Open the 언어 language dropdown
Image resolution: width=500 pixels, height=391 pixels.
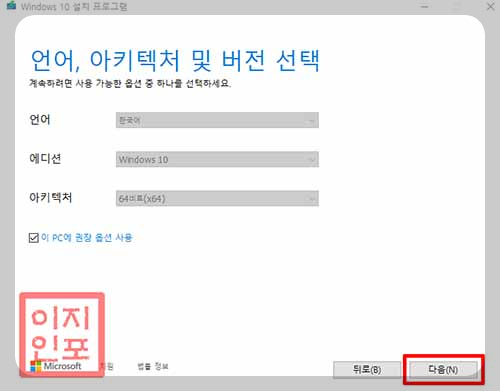coord(217,120)
